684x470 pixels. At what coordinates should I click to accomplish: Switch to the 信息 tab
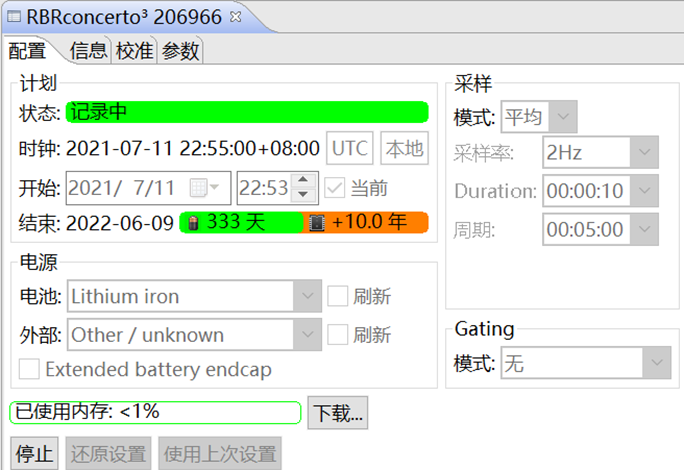(x=89, y=51)
